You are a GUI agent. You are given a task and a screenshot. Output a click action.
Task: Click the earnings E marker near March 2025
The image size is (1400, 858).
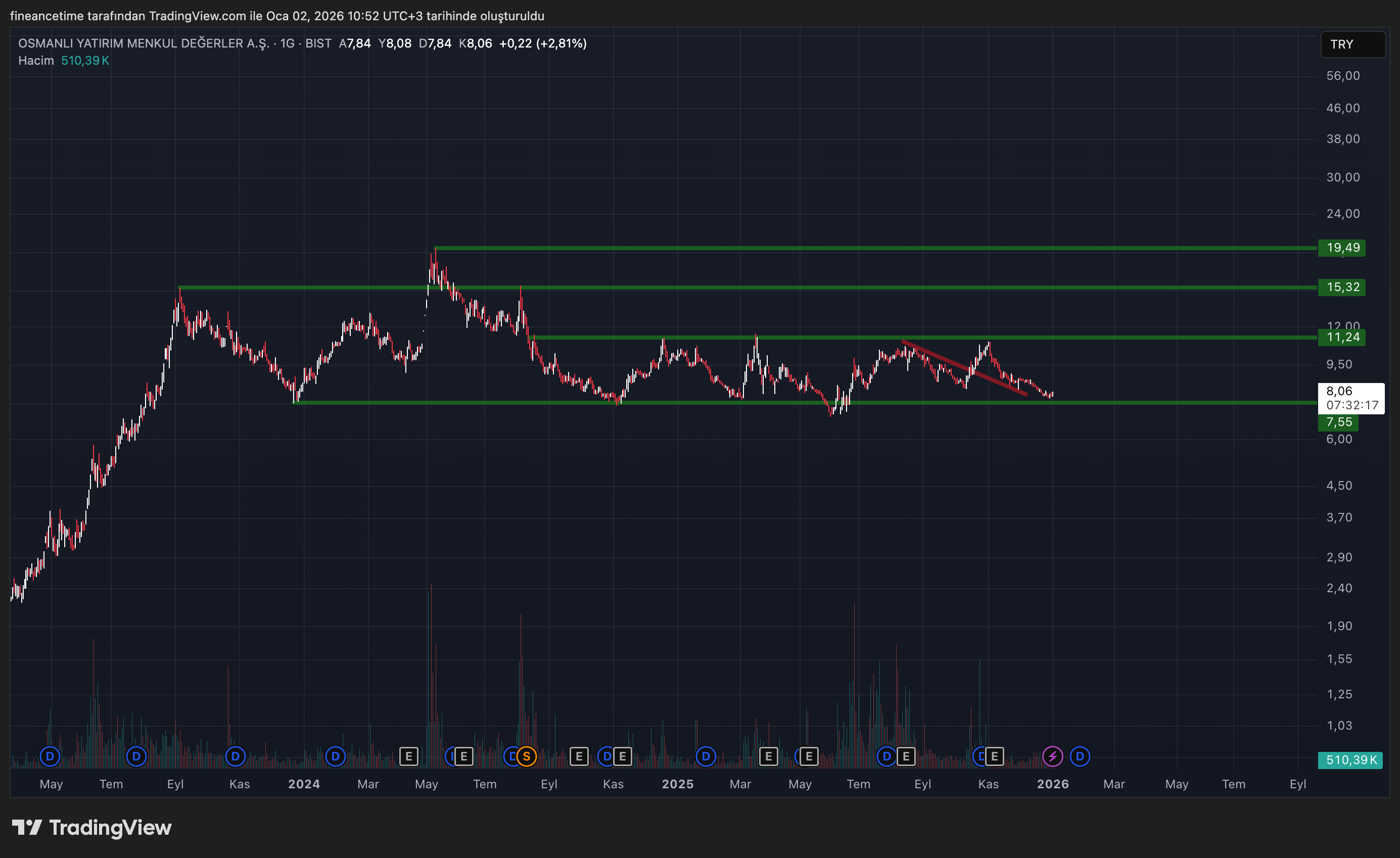coord(768,756)
